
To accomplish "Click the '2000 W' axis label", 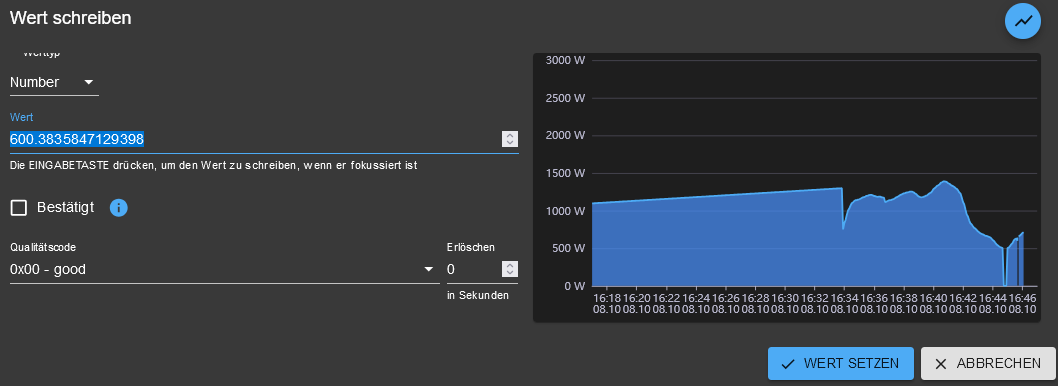I will click(564, 136).
